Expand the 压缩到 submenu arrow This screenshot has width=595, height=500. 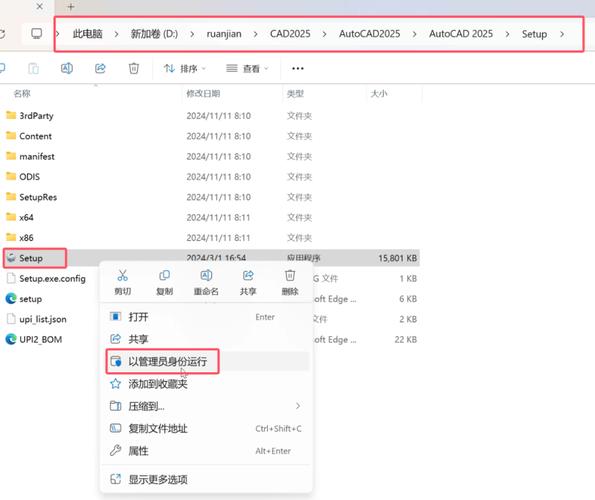point(298,406)
